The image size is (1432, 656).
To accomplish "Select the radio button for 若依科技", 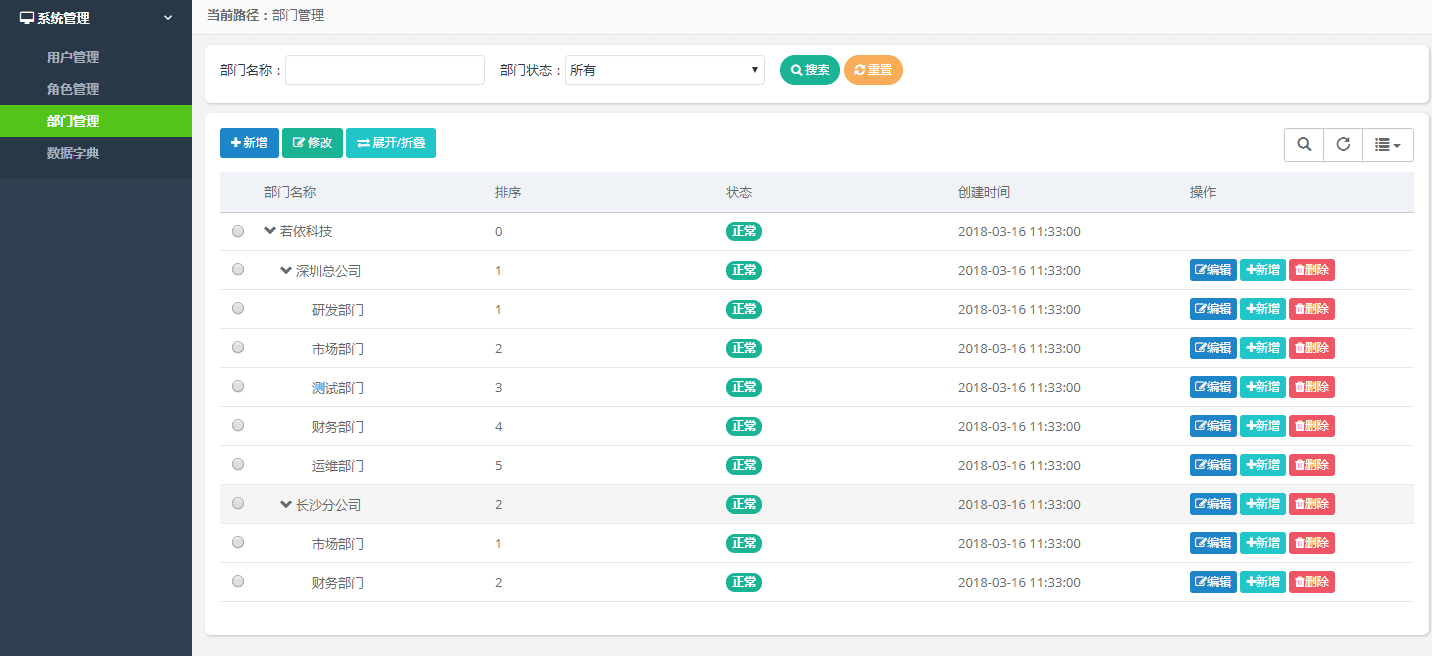I will click(x=238, y=231).
